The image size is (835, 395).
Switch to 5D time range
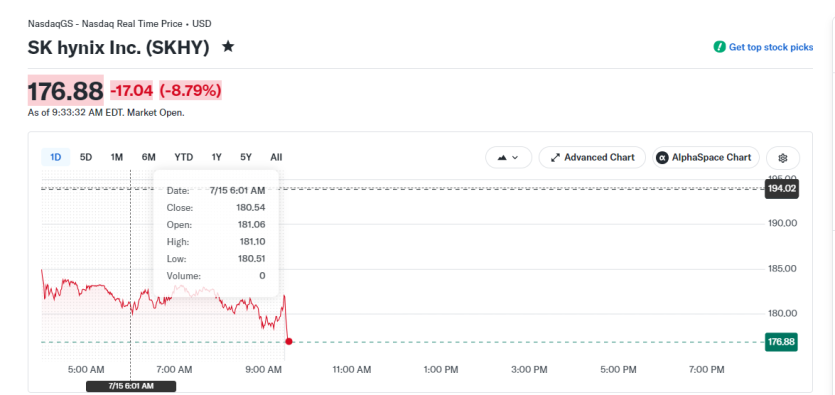[x=86, y=157]
